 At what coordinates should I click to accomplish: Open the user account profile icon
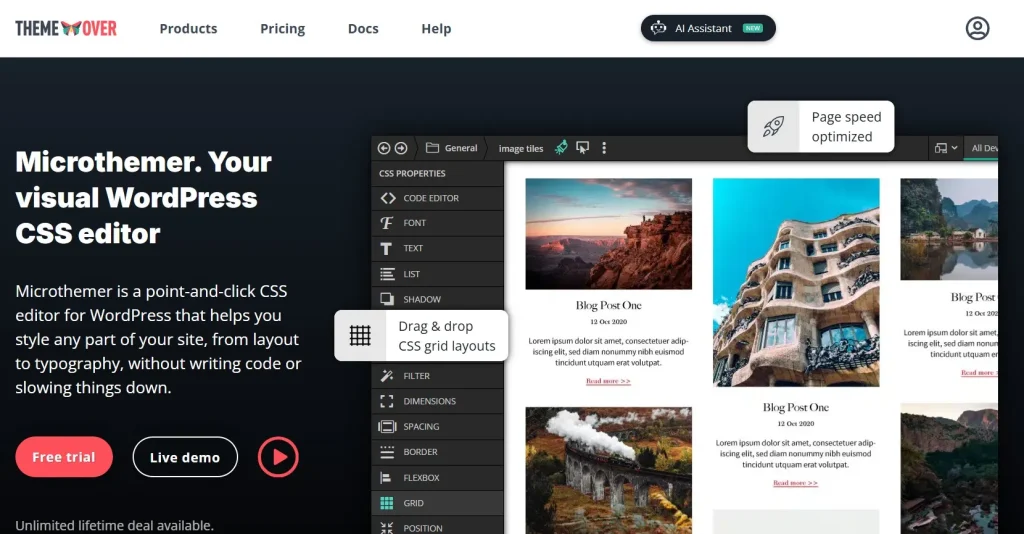coord(977,28)
